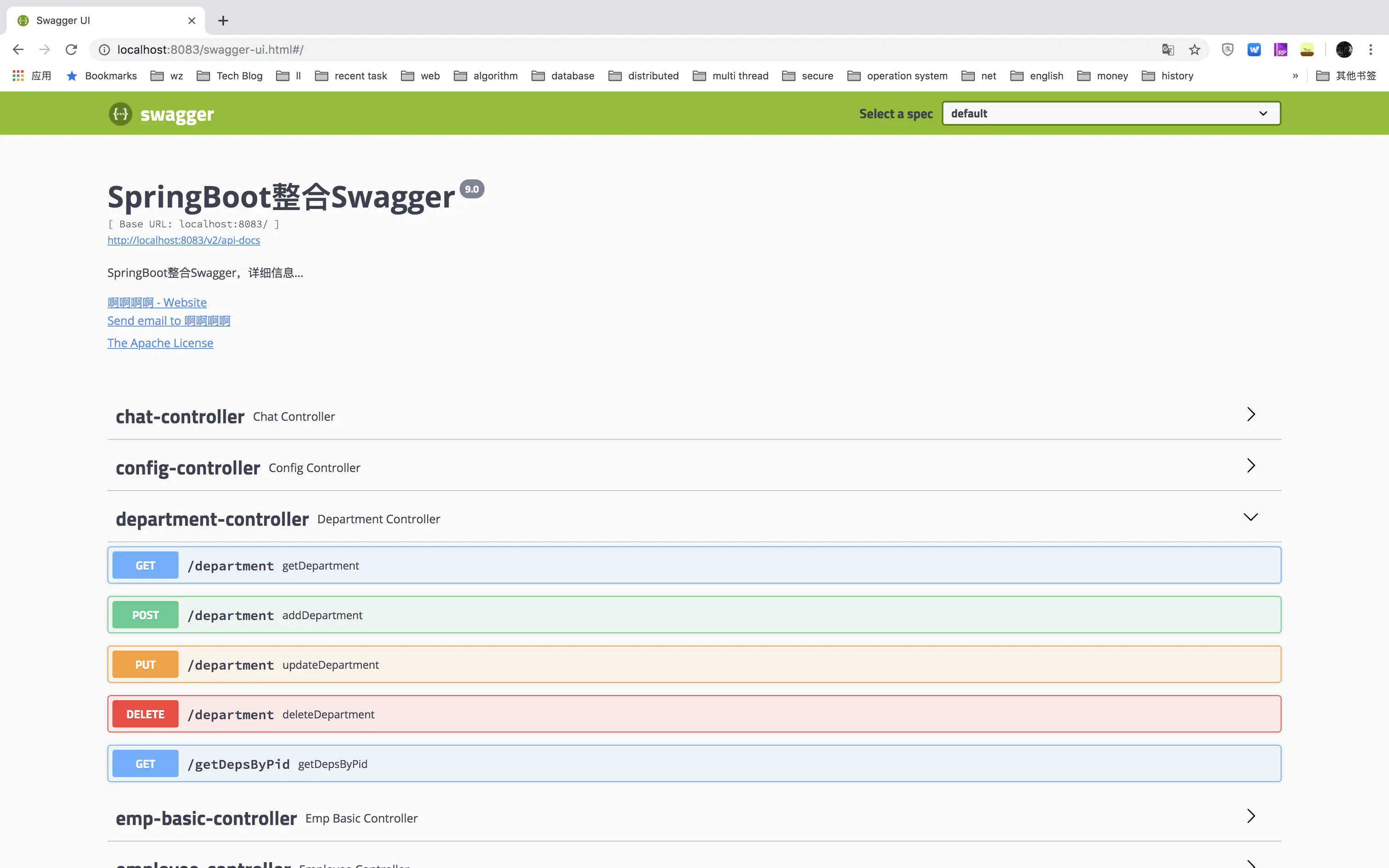Open the shield extension icon
1389x868 pixels.
click(x=1227, y=50)
